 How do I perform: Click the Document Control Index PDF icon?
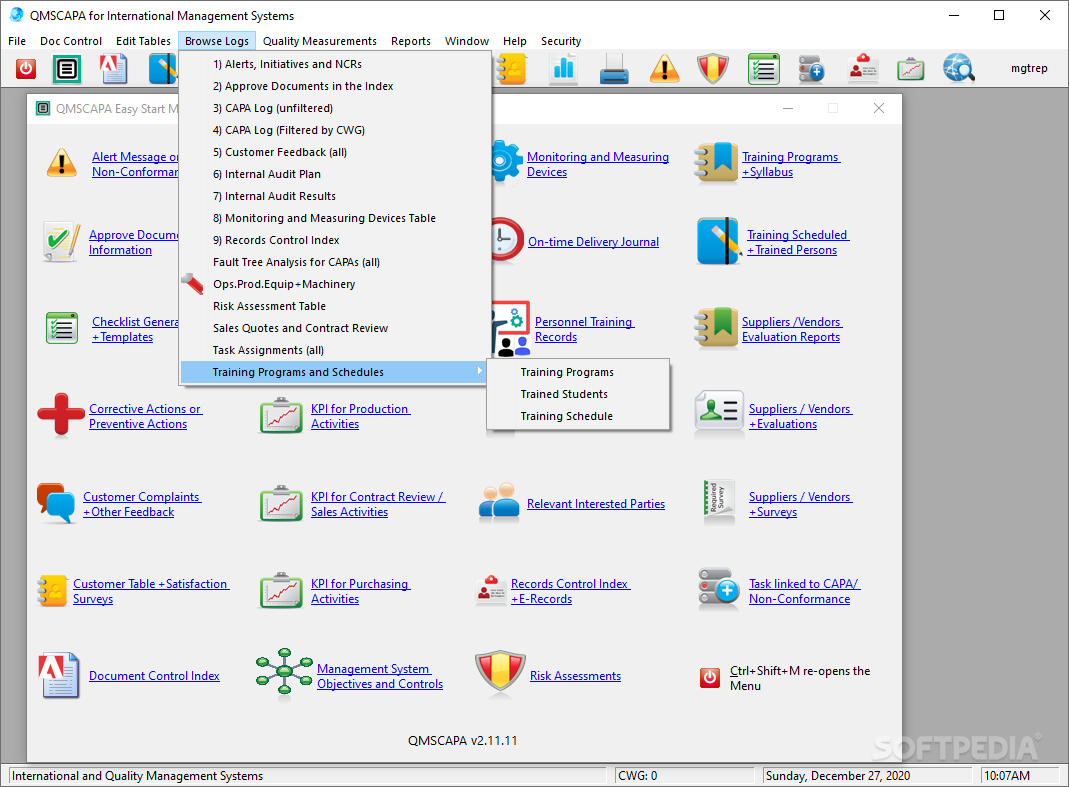pos(59,675)
